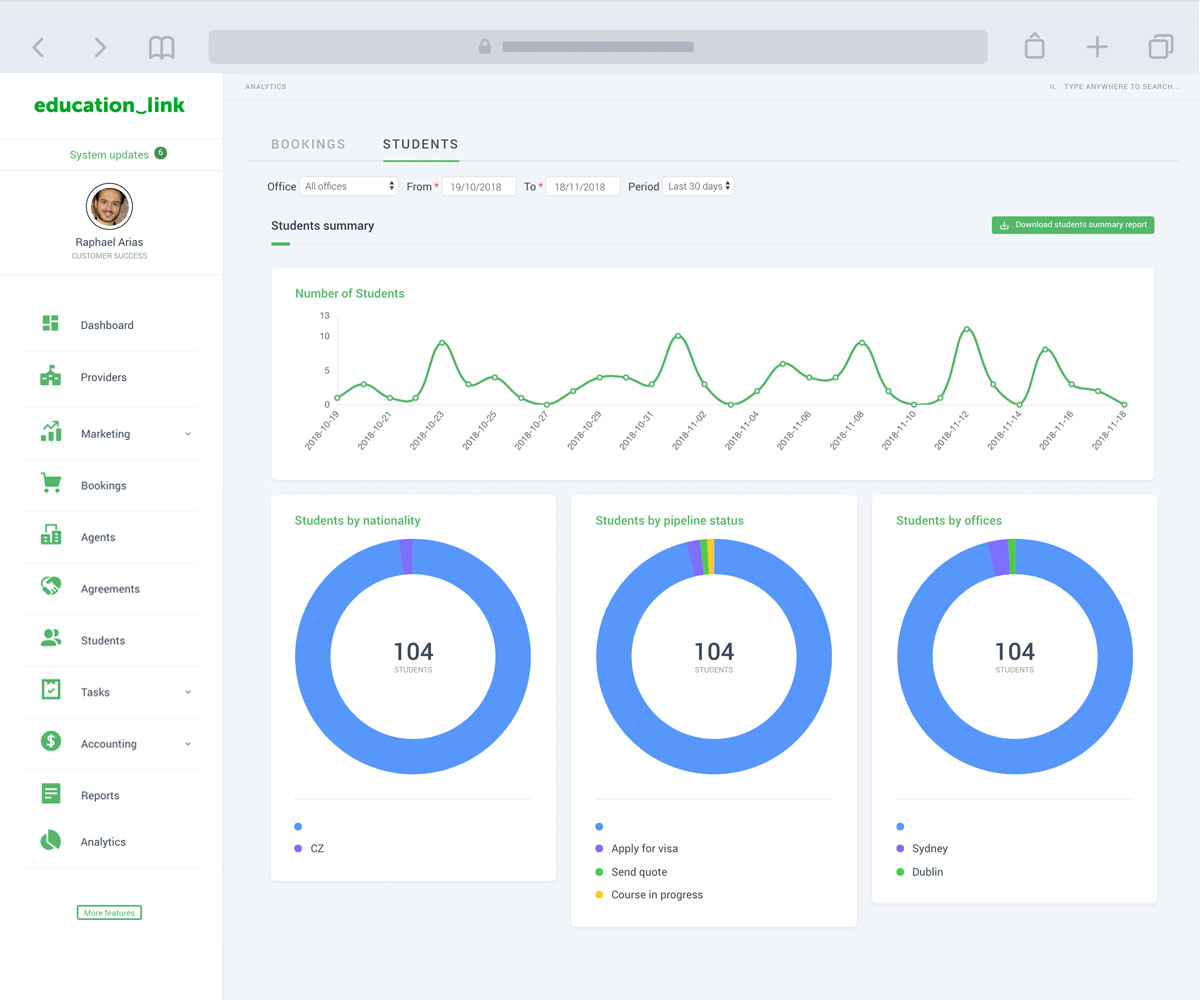Open a new browser tab with plus
Image resolution: width=1200 pixels, height=1000 pixels.
click(x=1097, y=47)
